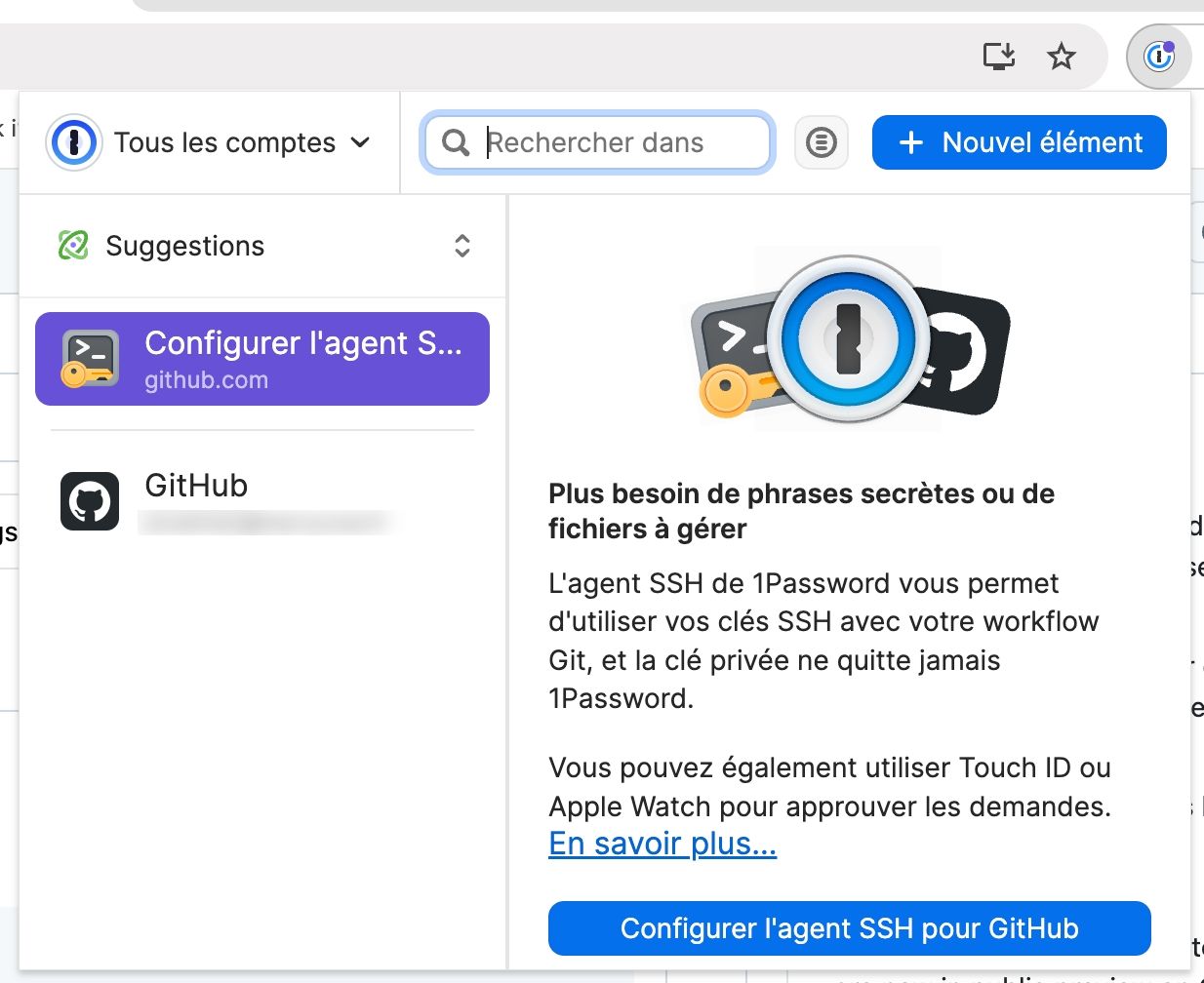Click the large 1Password SSH illustration
Image resolution: width=1204 pixels, height=983 pixels.
(x=849, y=338)
